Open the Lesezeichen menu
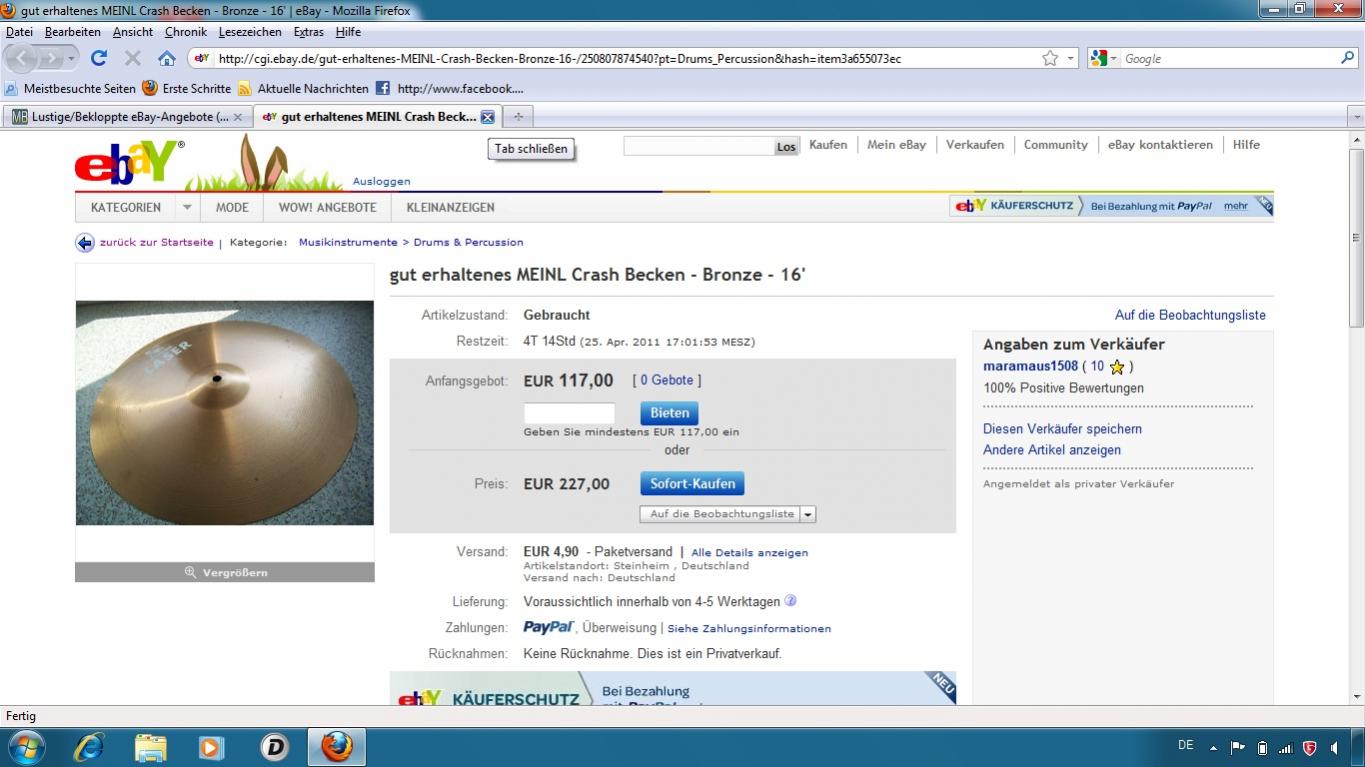 click(x=250, y=32)
